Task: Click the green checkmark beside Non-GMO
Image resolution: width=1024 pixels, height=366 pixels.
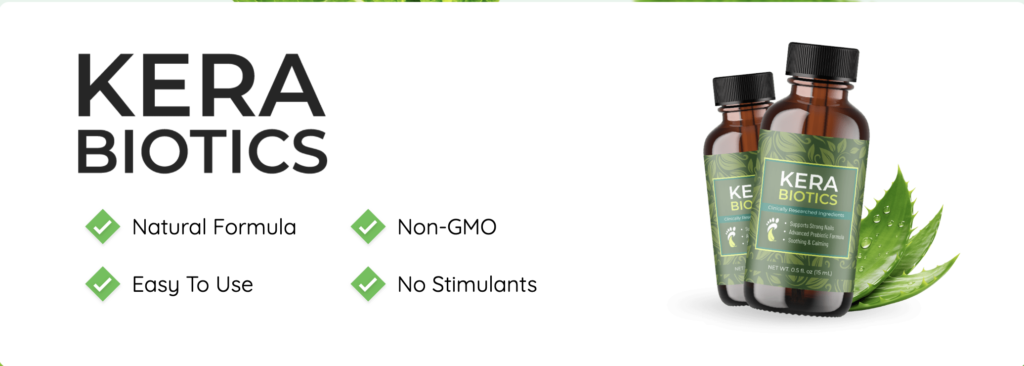Action: (x=368, y=227)
